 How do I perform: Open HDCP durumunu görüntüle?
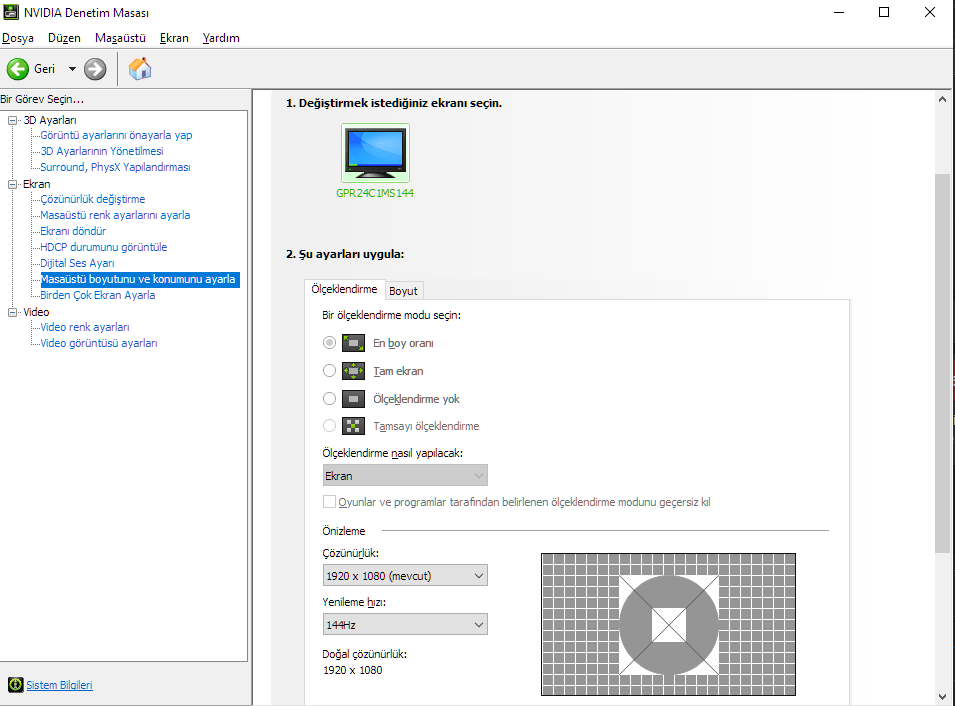pyautogui.click(x=104, y=247)
